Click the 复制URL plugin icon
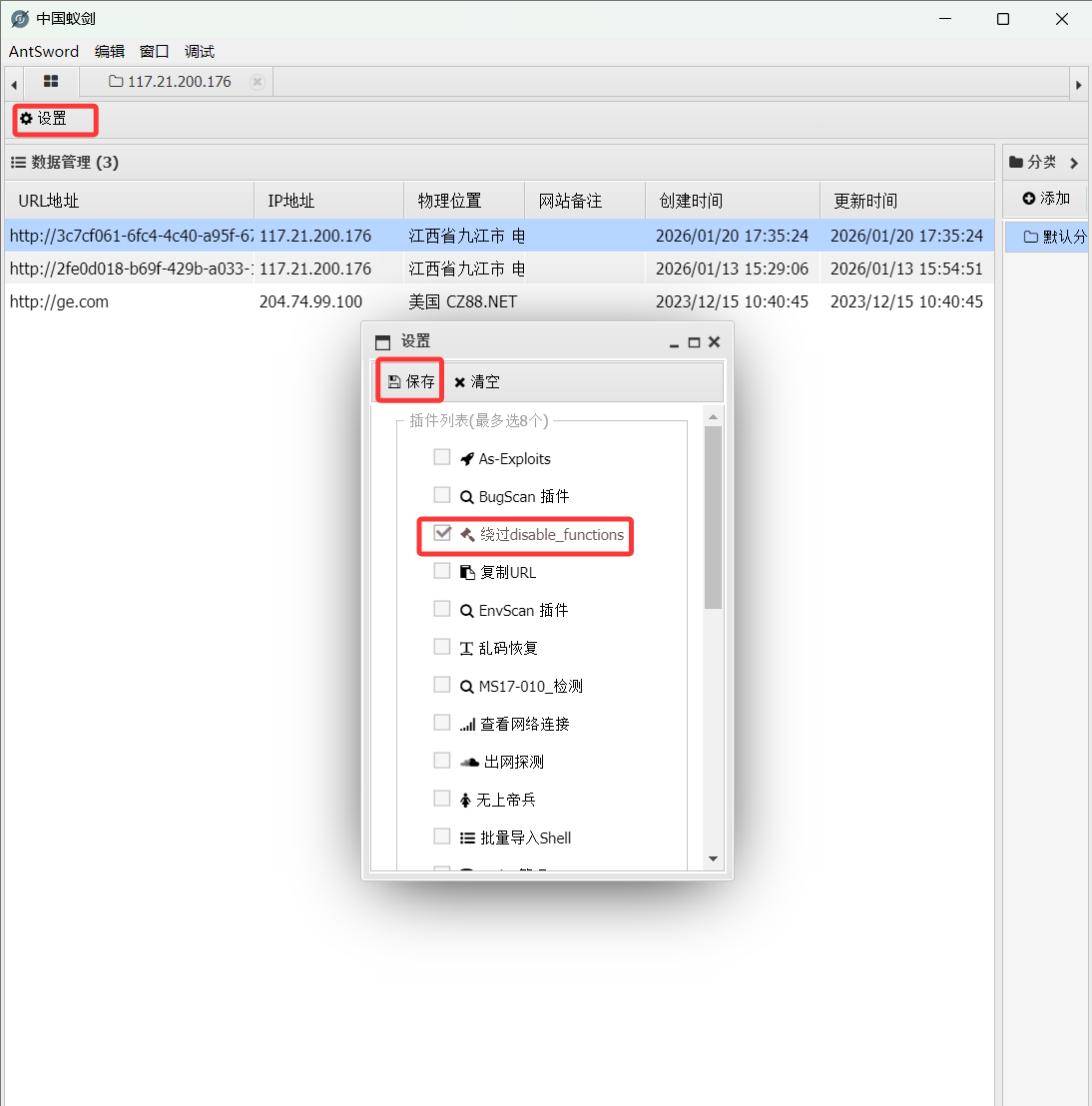The height and width of the screenshot is (1106, 1092). (466, 572)
